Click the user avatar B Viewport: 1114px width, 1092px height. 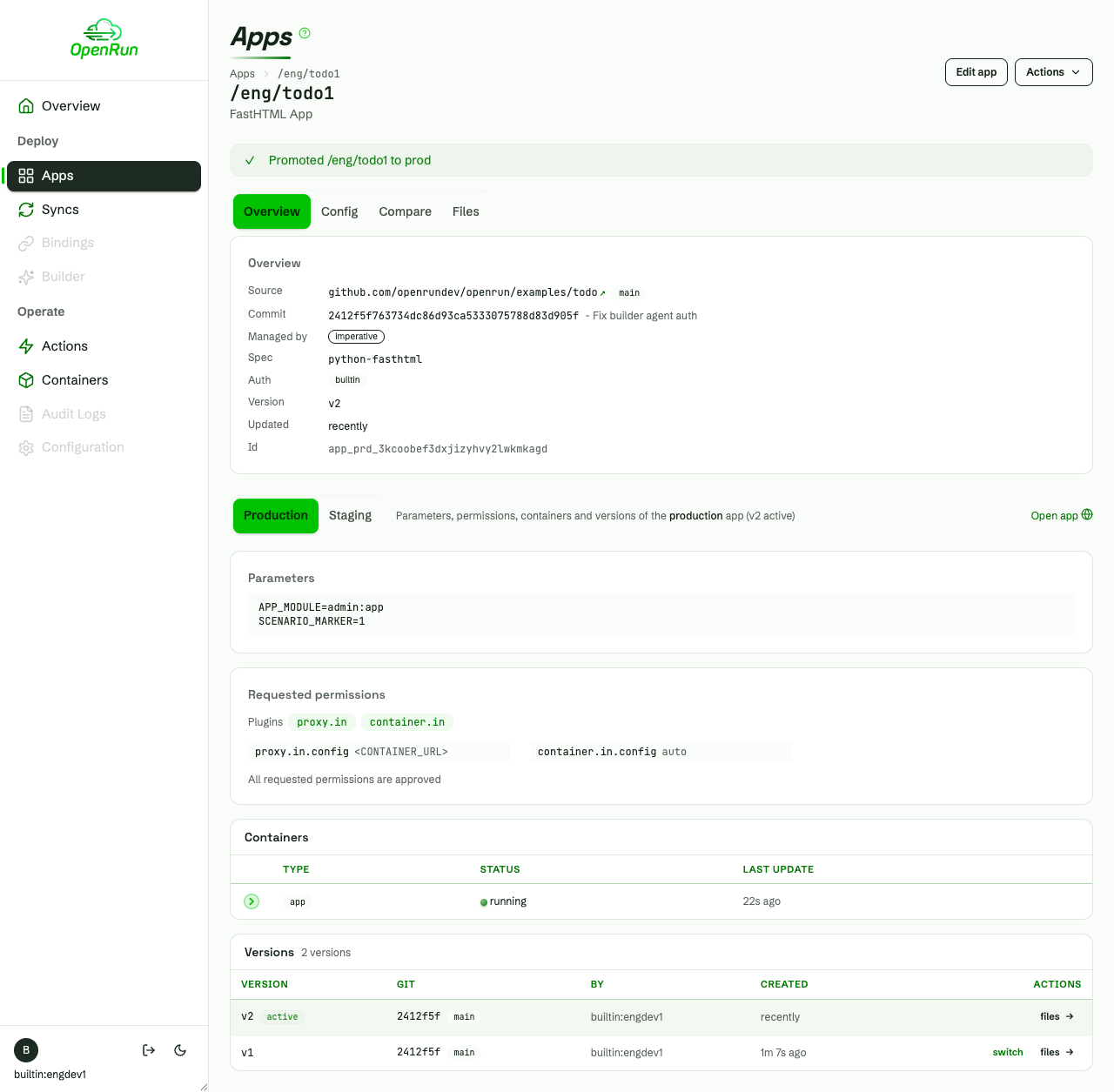[26, 1050]
